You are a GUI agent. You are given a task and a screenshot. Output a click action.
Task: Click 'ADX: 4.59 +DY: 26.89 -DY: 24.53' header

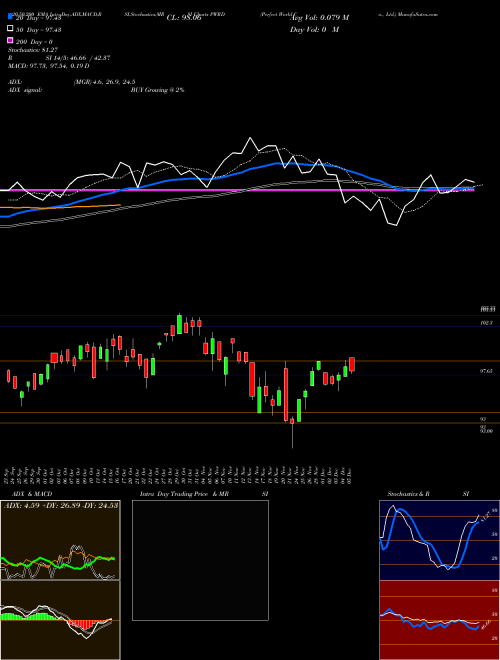tap(61, 505)
